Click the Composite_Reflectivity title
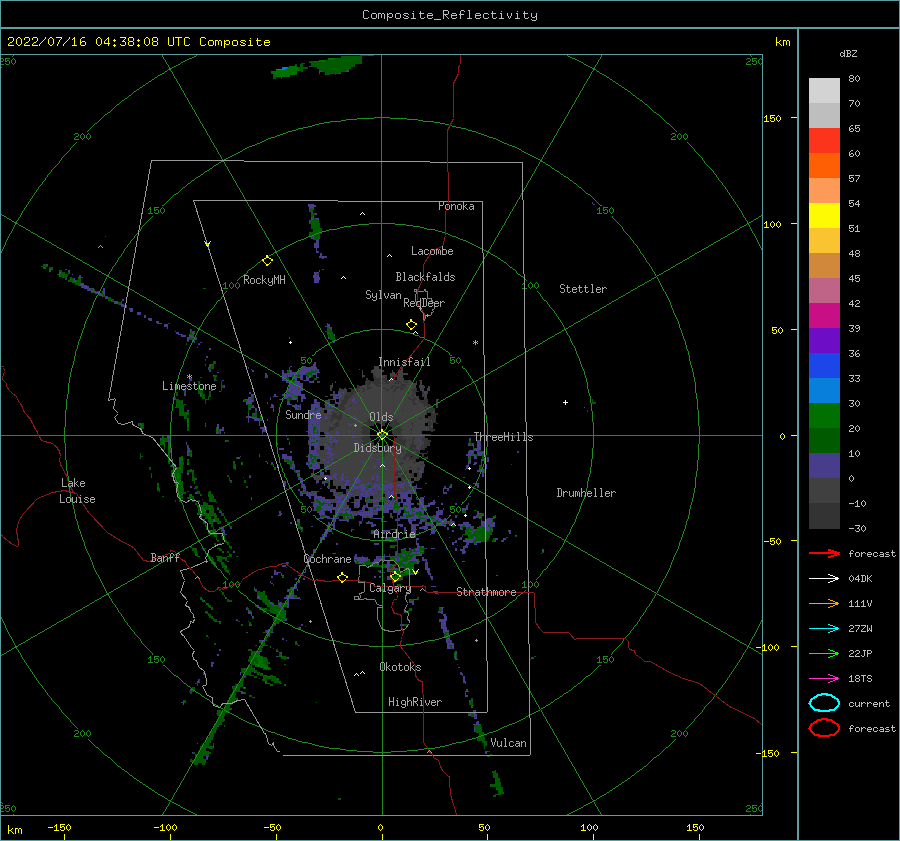This screenshot has width=900, height=841. [x=449, y=15]
